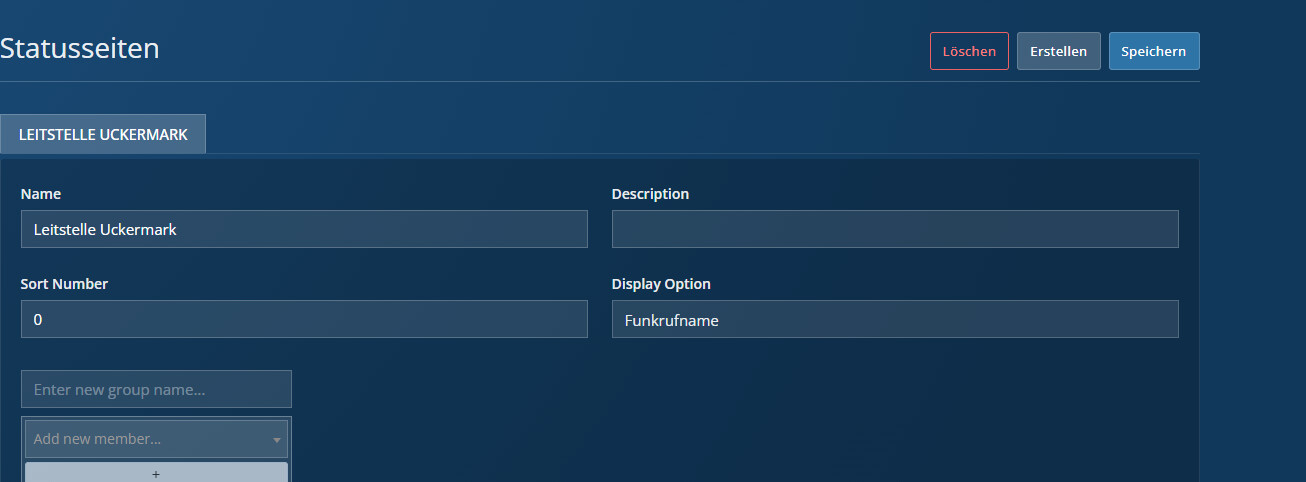Viewport: 1306px width, 482px height.
Task: Click the Add new member dropdown arrow
Action: tap(276, 440)
